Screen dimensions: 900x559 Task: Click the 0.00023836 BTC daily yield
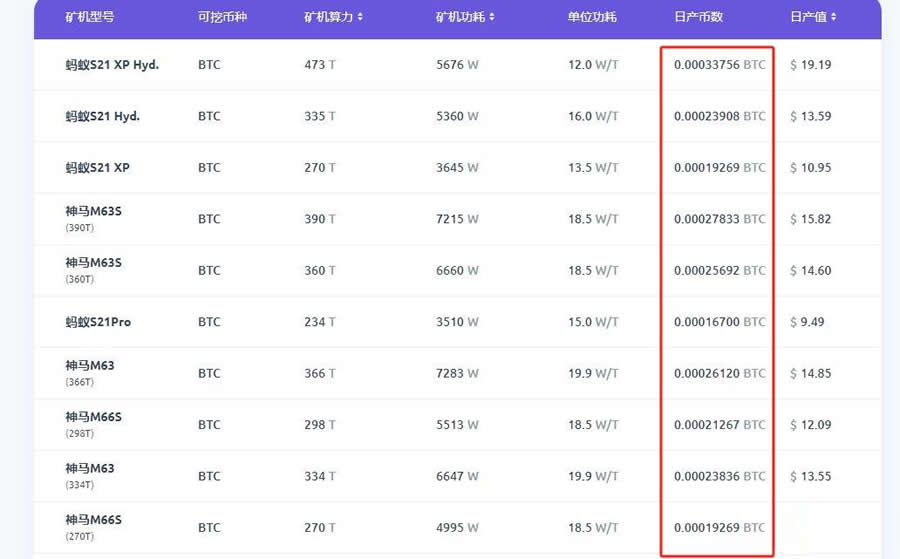(720, 476)
